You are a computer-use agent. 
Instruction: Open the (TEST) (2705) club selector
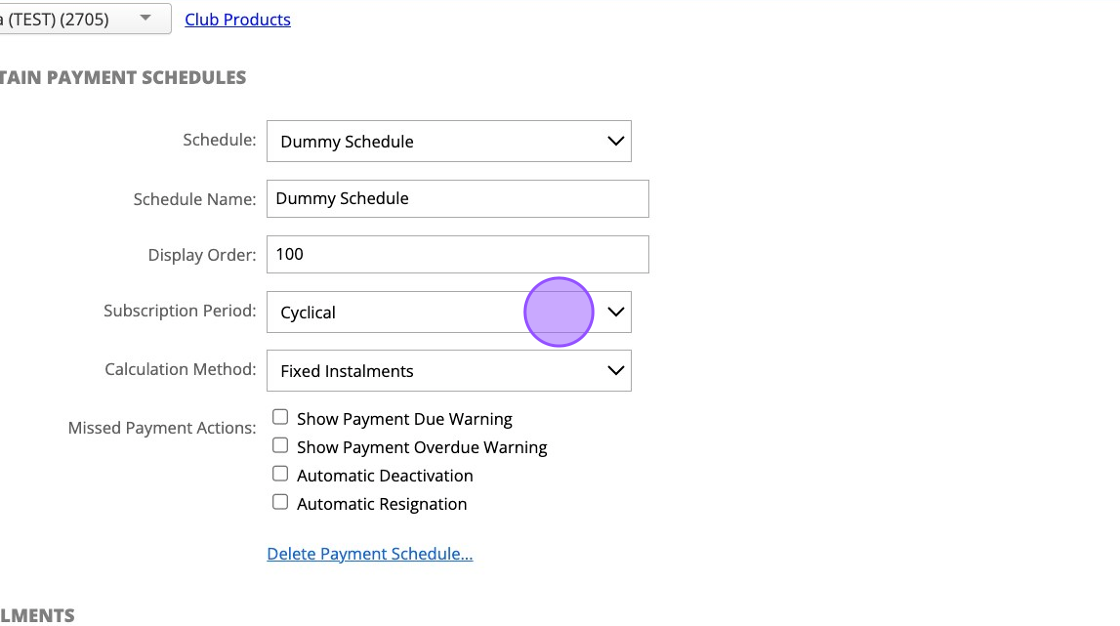tap(84, 19)
